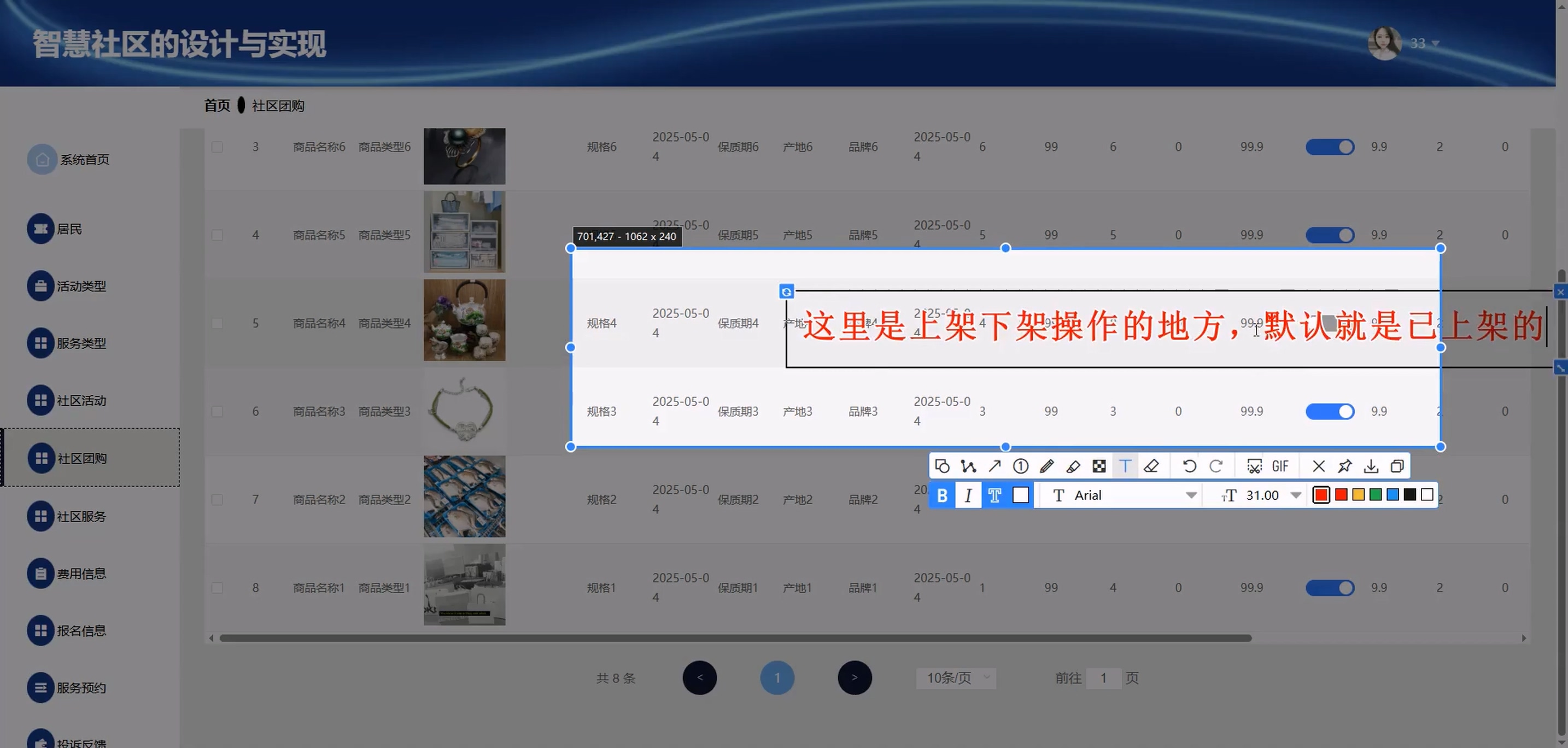The image size is (1568, 748).
Task: Toggle the shelf switch in 规格3 row
Action: pyautogui.click(x=1330, y=412)
